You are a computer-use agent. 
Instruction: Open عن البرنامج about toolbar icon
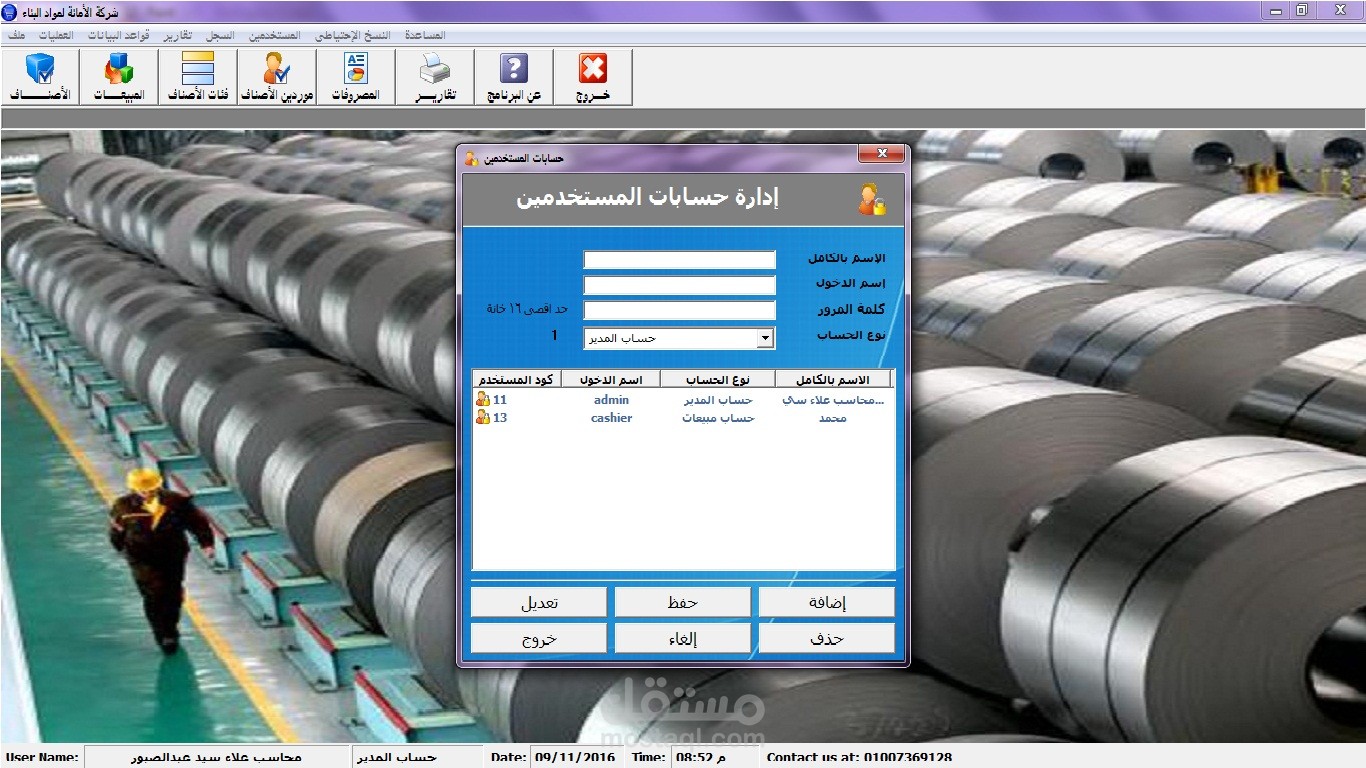tap(514, 77)
